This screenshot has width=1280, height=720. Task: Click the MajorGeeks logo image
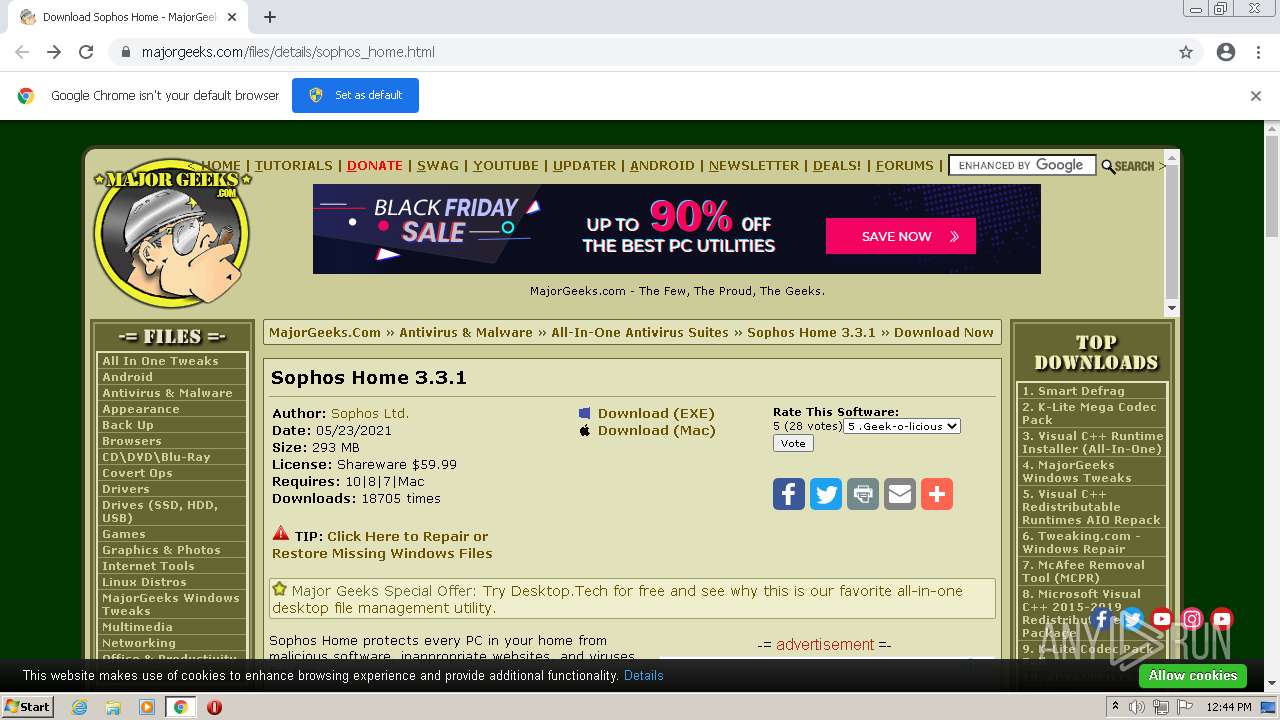click(x=172, y=235)
